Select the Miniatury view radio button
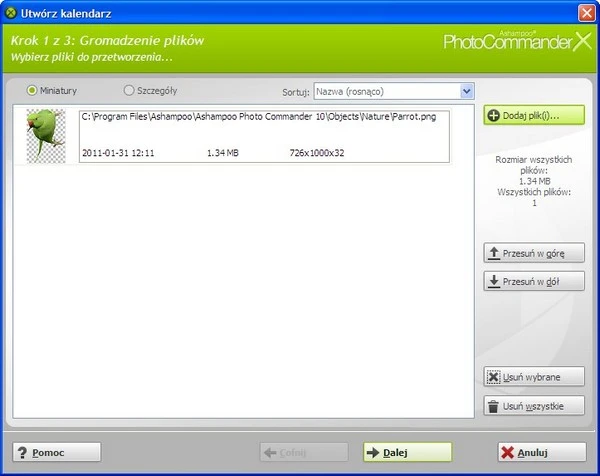This screenshot has height=476, width=600. pos(32,90)
